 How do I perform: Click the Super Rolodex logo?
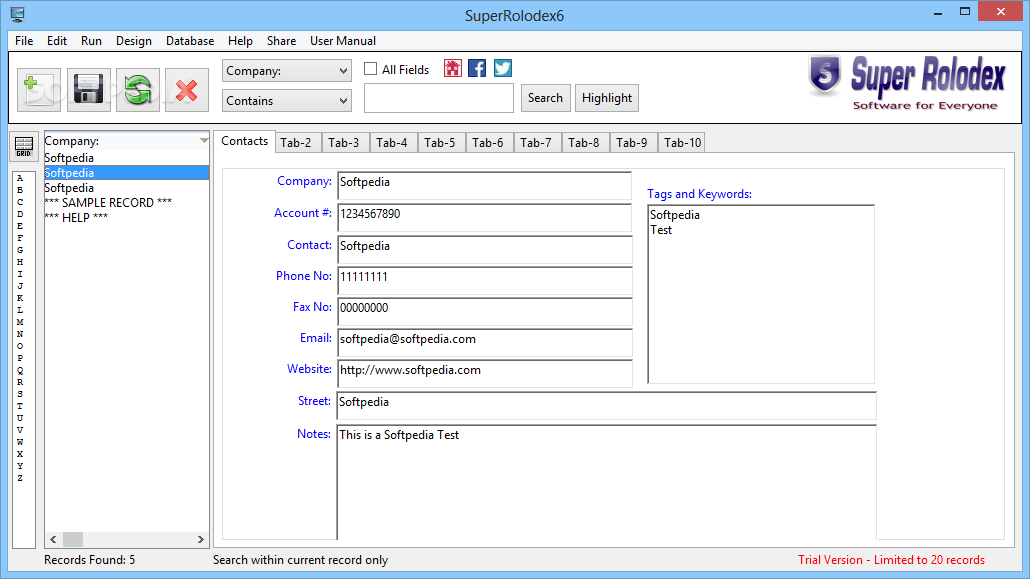(907, 83)
